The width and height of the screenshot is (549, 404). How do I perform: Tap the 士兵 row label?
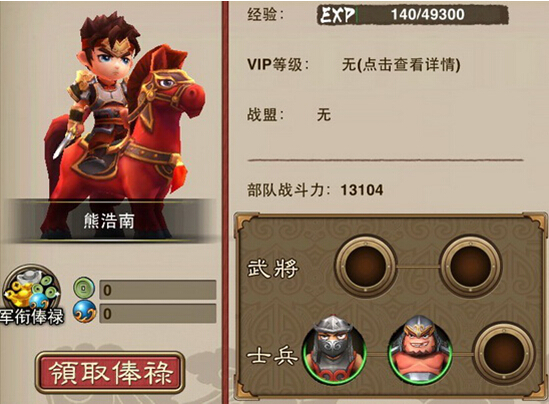tap(273, 356)
